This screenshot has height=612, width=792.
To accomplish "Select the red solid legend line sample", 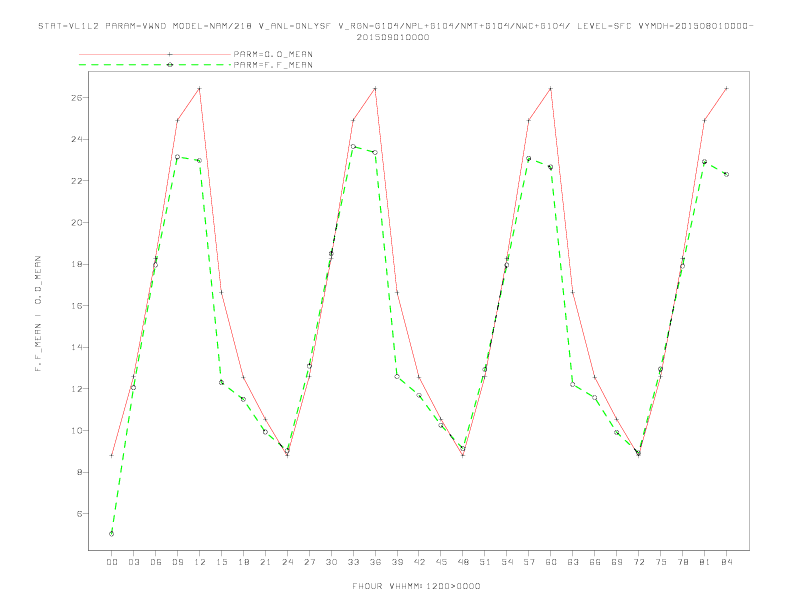I will click(155, 54).
